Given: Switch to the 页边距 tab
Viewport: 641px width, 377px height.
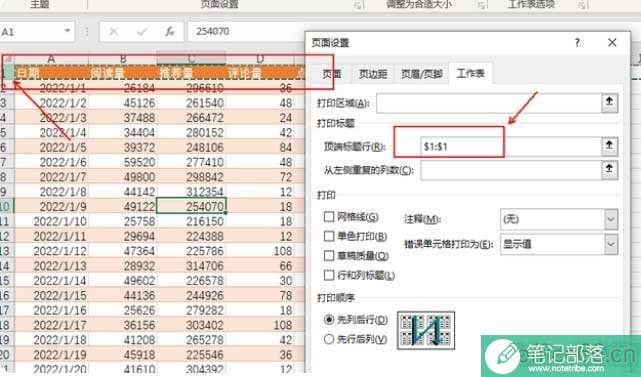Looking at the screenshot, I should point(373,74).
